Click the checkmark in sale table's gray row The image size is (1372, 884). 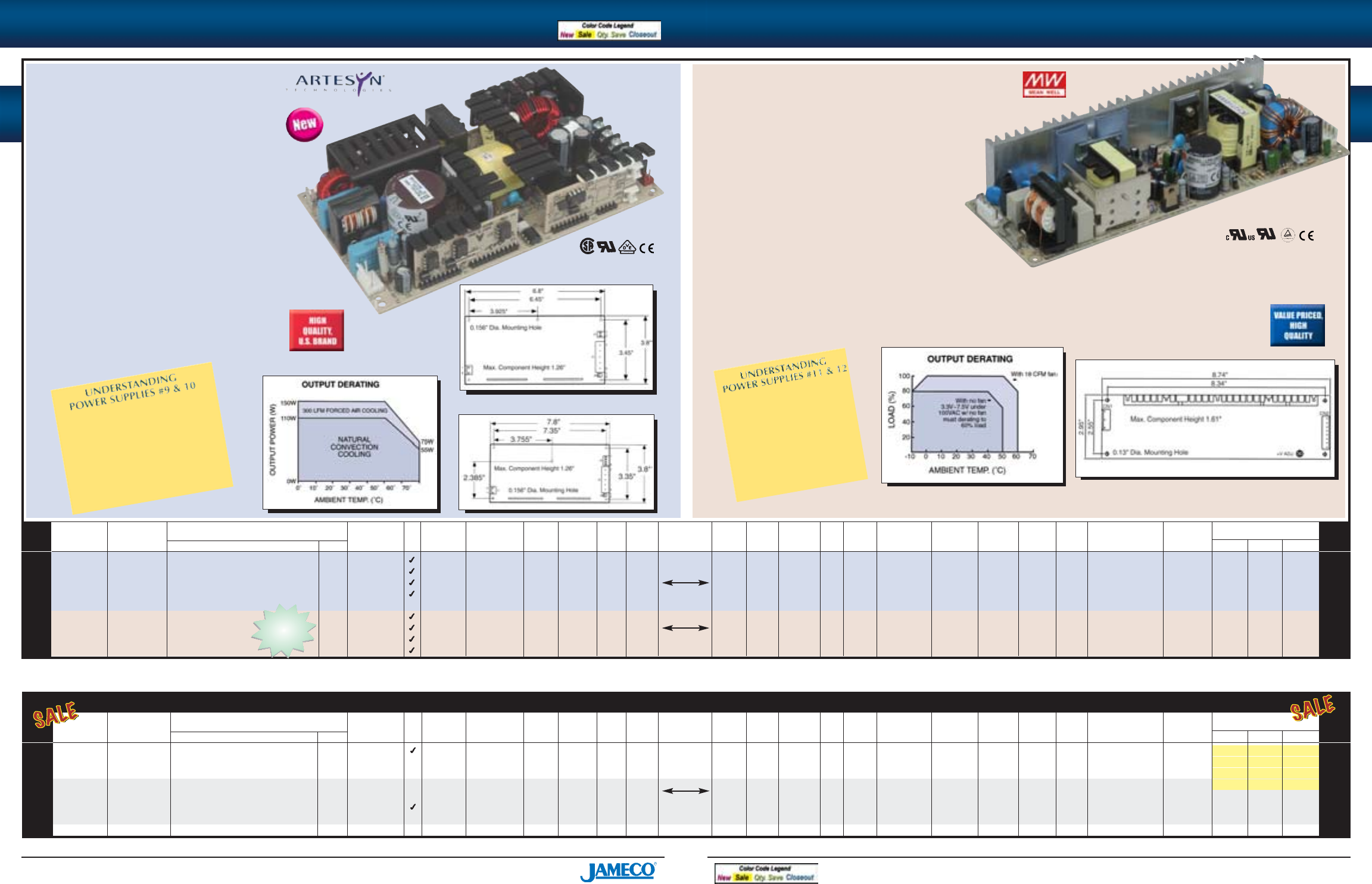[413, 807]
